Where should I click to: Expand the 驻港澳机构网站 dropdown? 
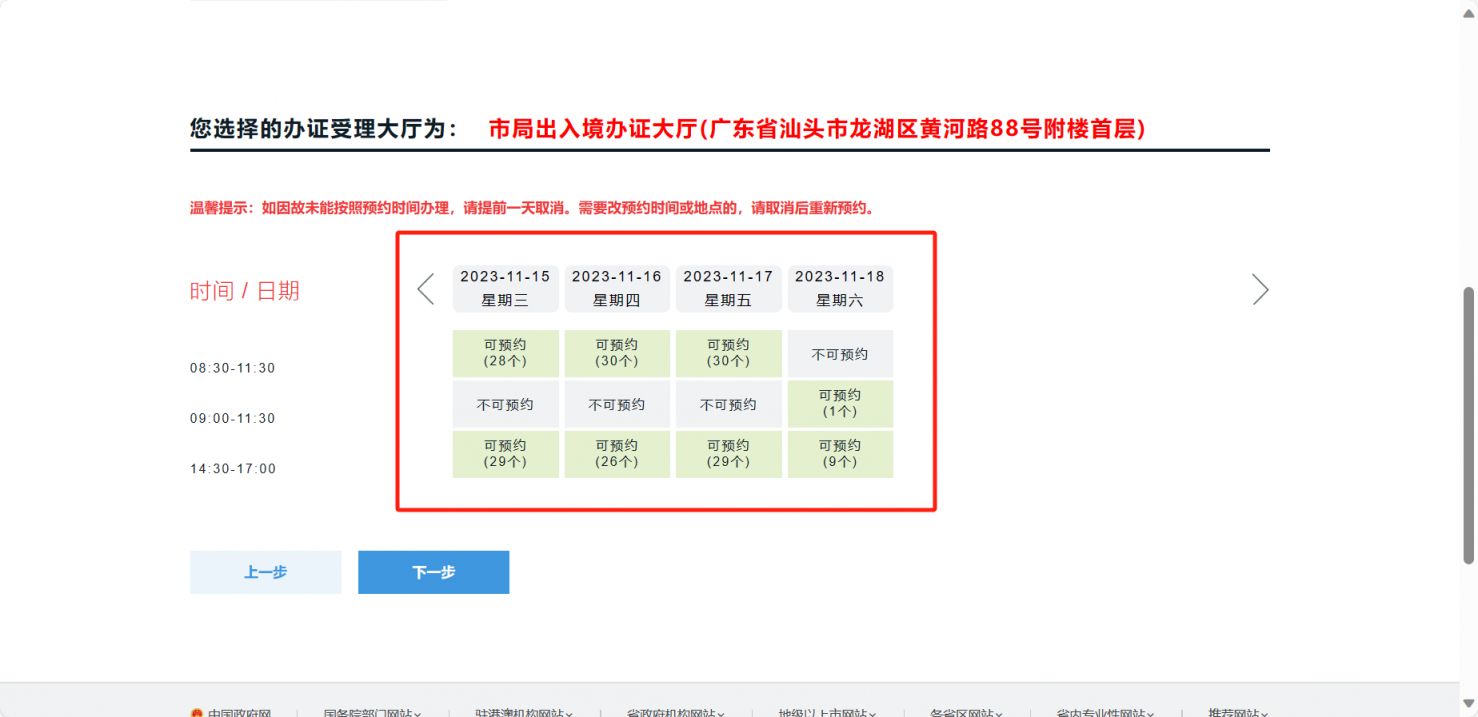523,713
